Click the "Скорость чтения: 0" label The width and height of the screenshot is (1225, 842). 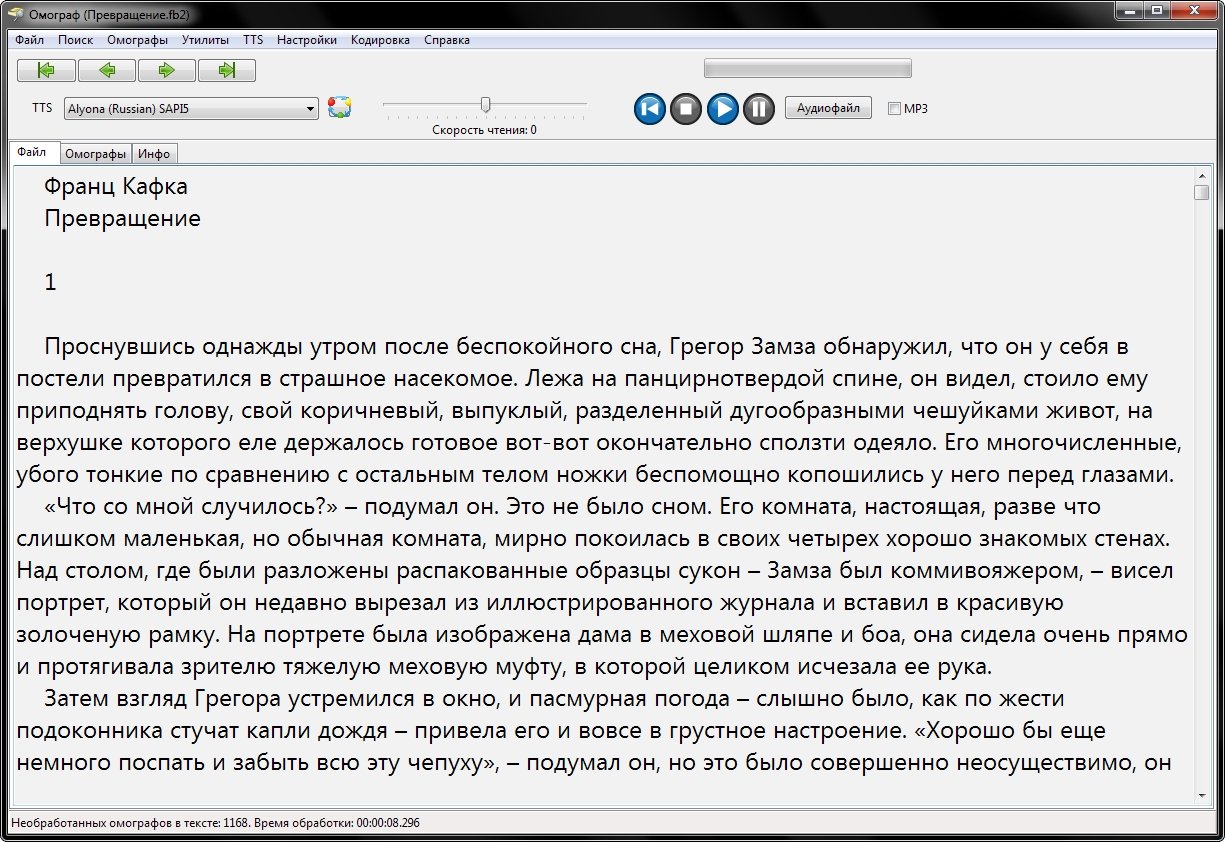(485, 130)
